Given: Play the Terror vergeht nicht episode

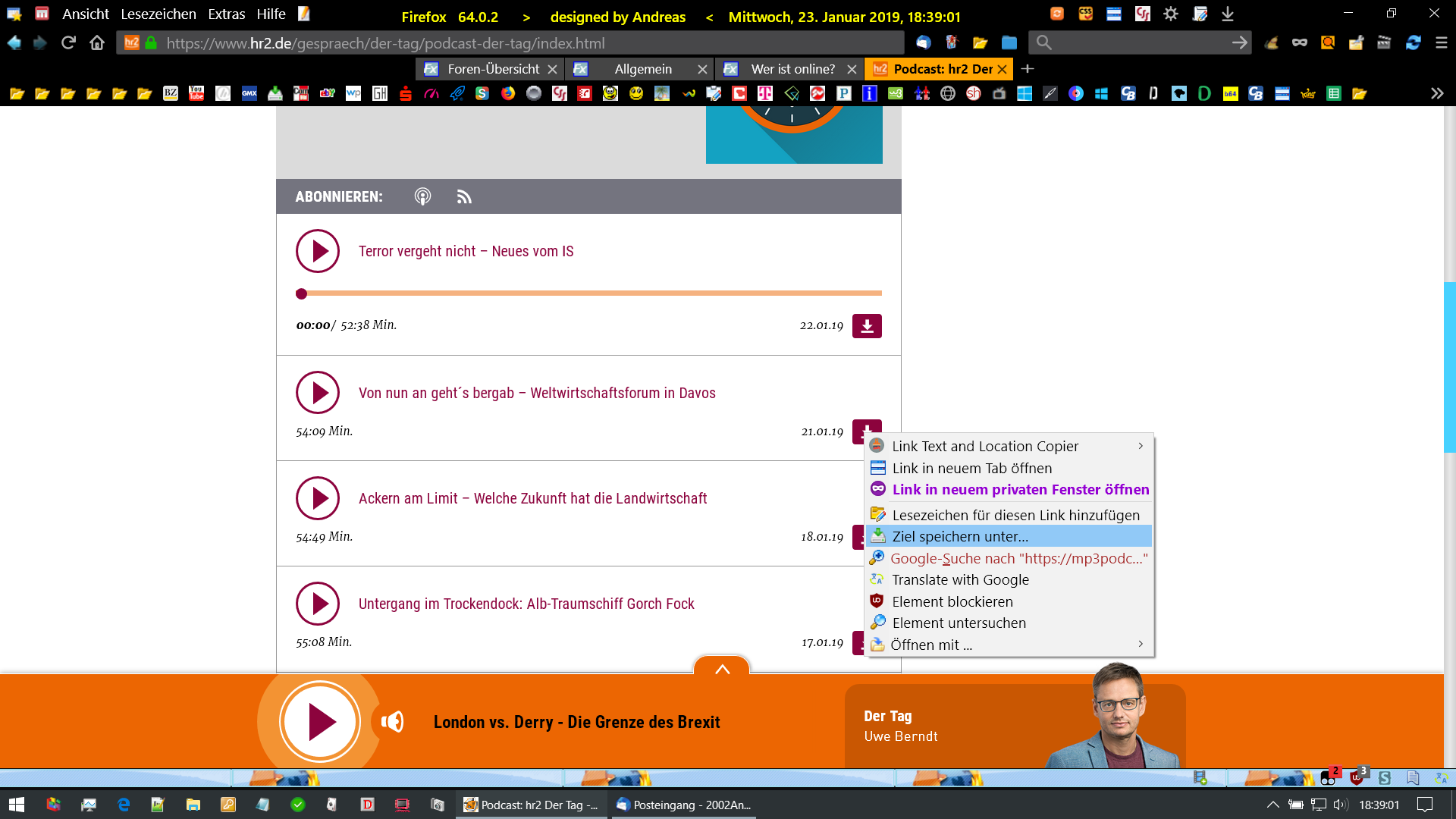Looking at the screenshot, I should [x=317, y=251].
